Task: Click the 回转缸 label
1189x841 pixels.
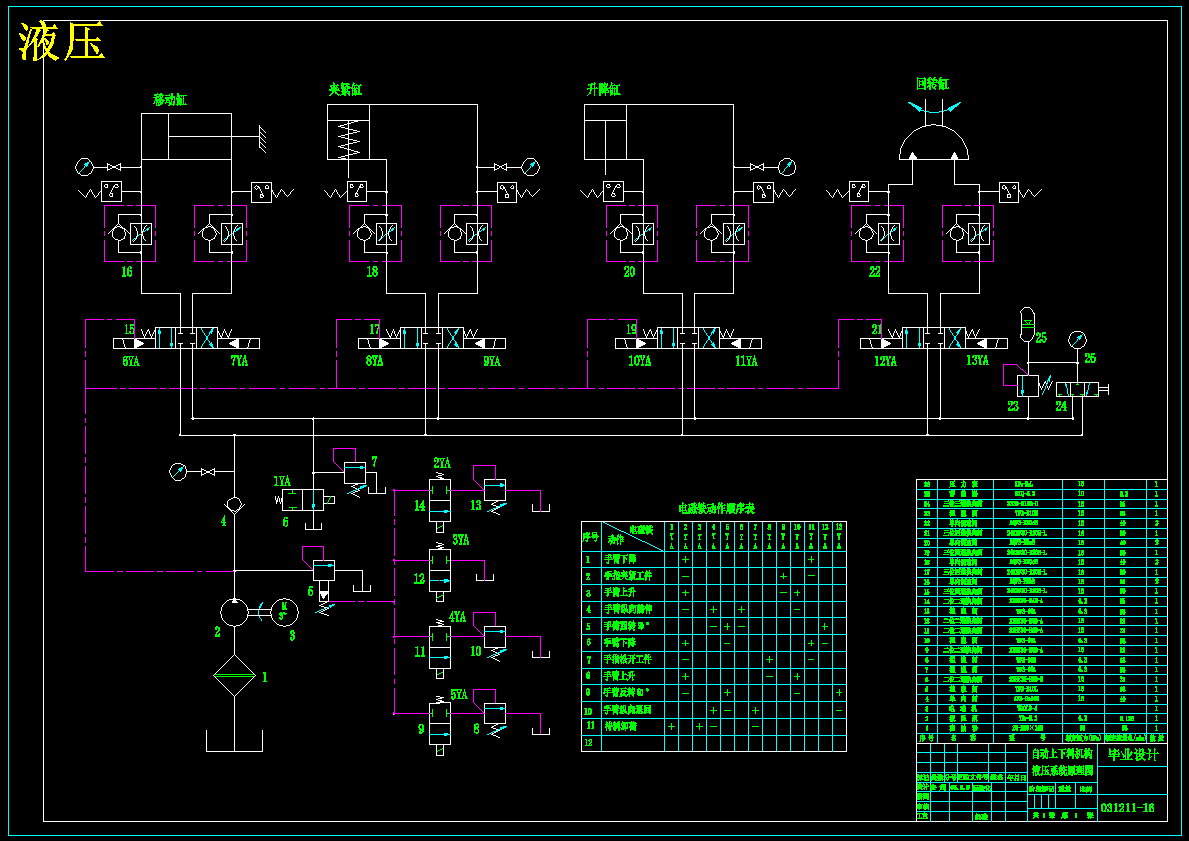Action: 933,83
